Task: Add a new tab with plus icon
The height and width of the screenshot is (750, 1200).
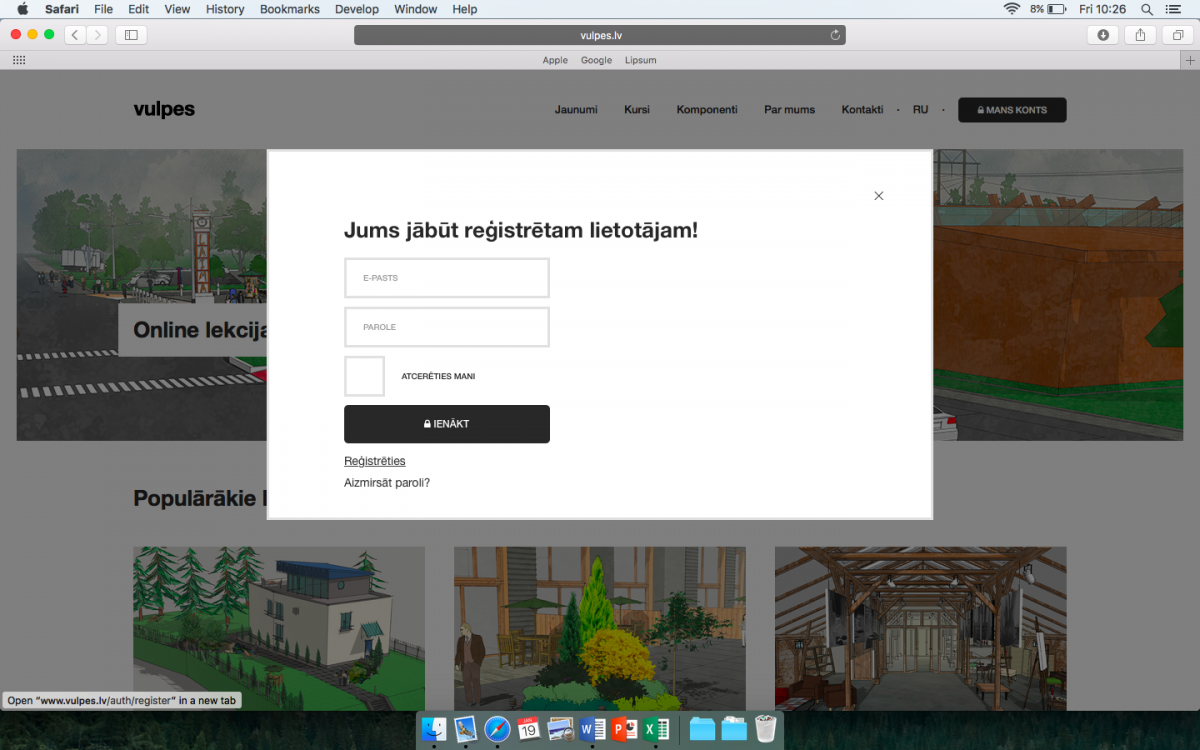Action: 1189,60
